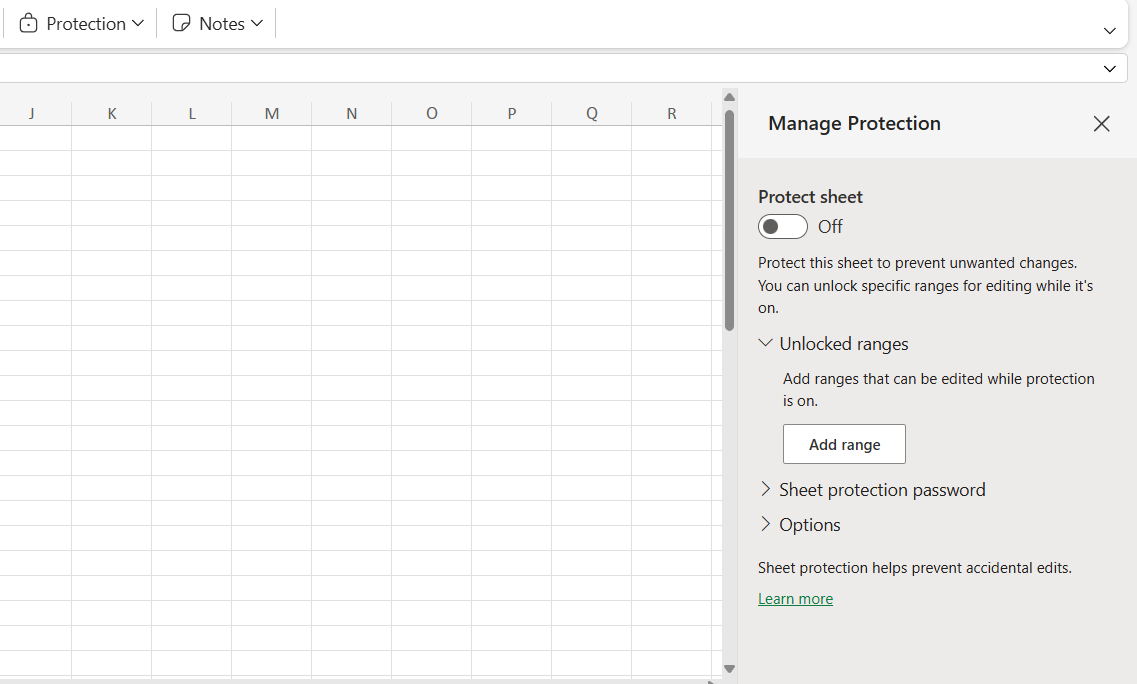1137x684 pixels.
Task: Click the Add range button
Action: pyautogui.click(x=844, y=444)
